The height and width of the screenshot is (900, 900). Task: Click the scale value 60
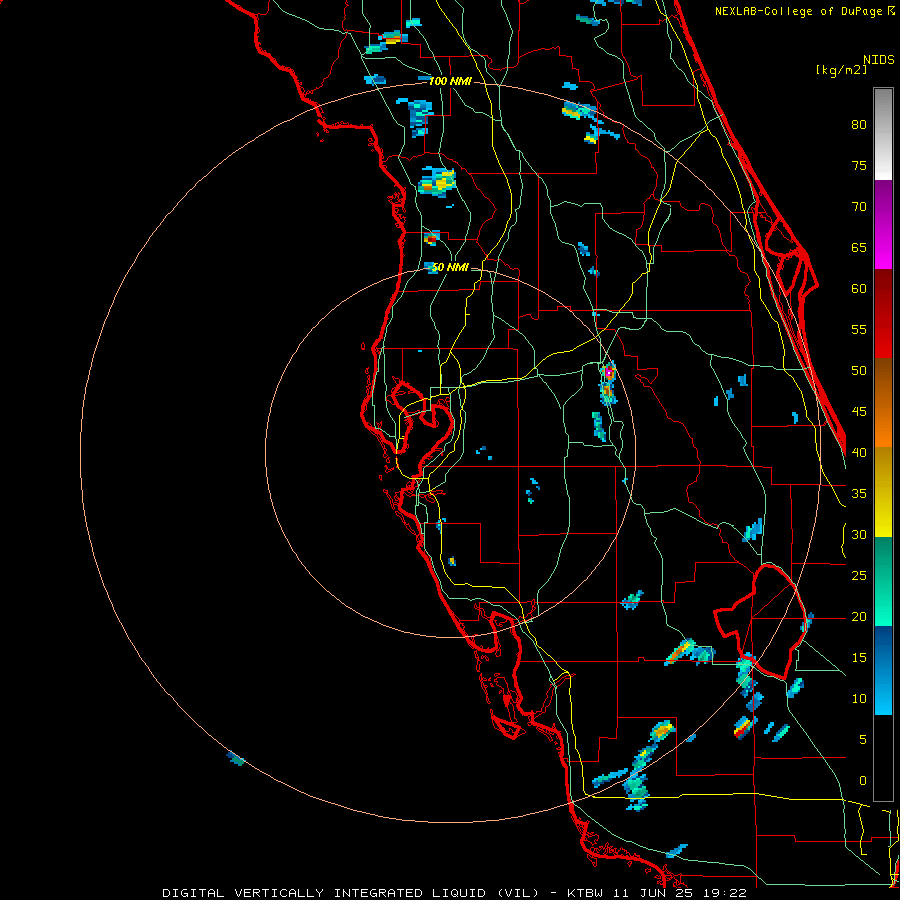859,289
